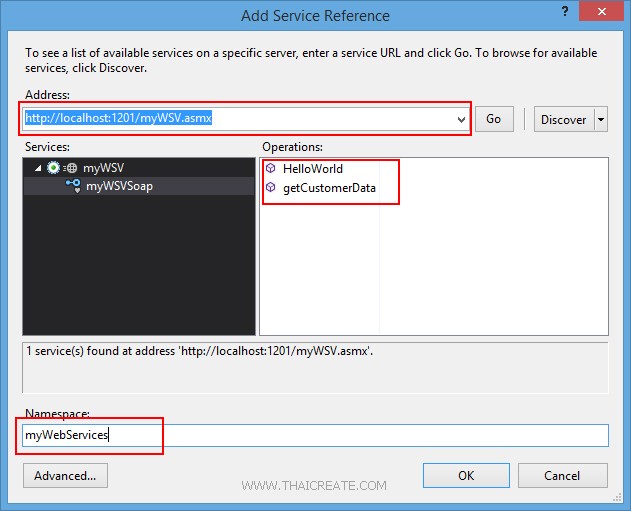Screen dimensions: 631x511
Task: Click the HelloWorld operation cube icon
Action: [x=271, y=169]
